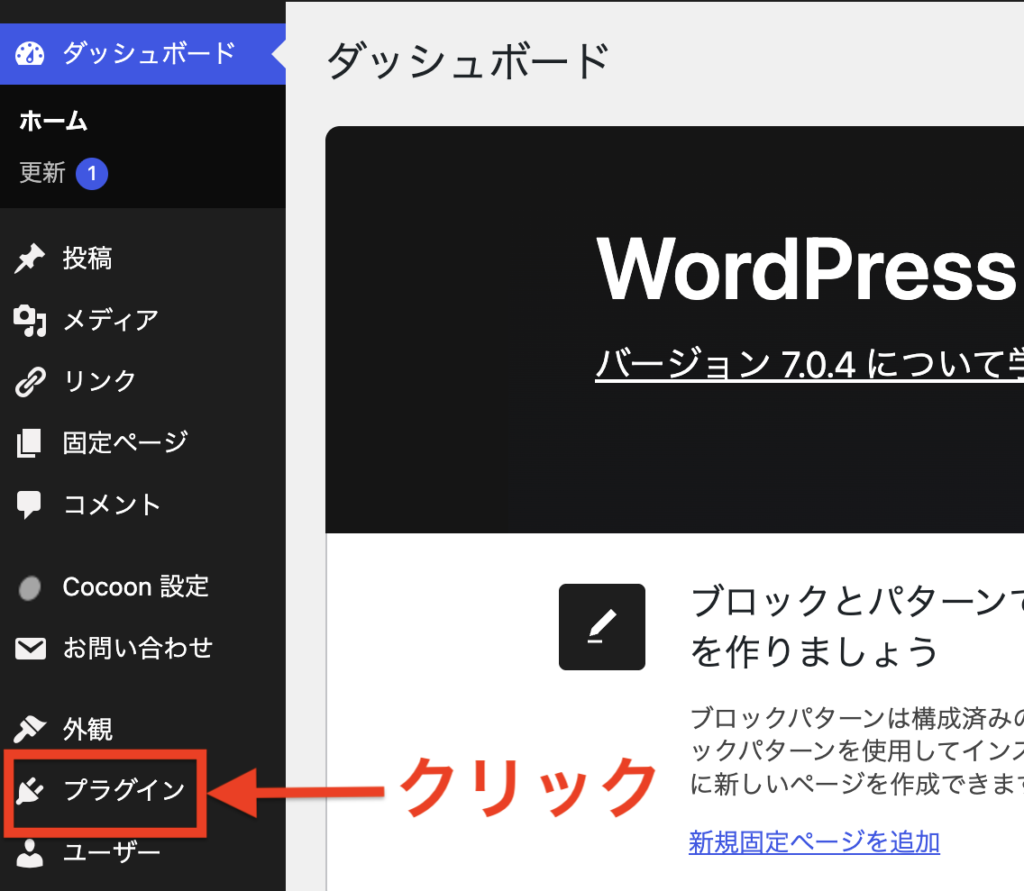The height and width of the screenshot is (891, 1024).
Task: Click the Cocoon settings circle icon
Action: [29, 588]
